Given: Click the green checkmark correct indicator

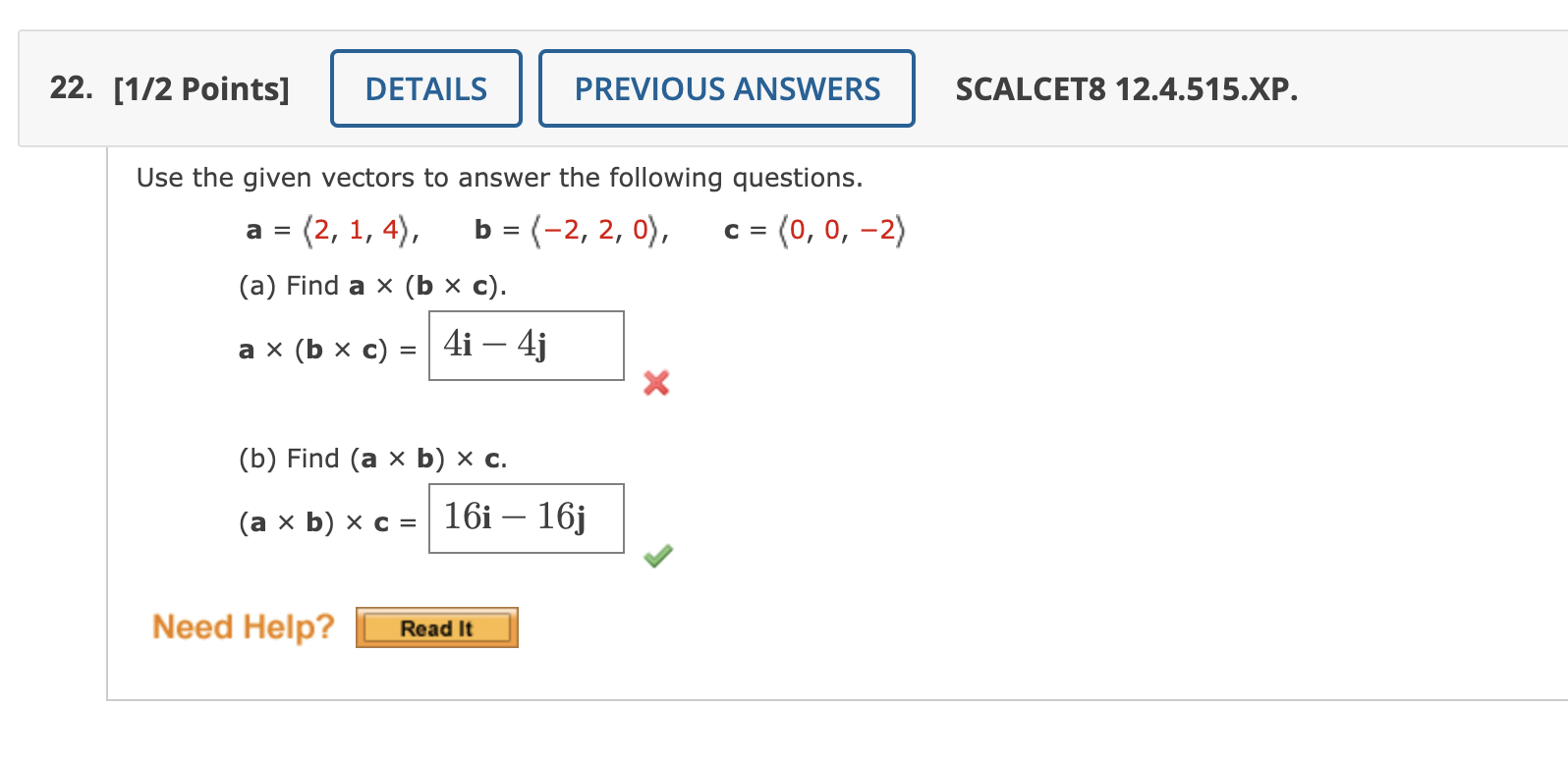Looking at the screenshot, I should (656, 556).
